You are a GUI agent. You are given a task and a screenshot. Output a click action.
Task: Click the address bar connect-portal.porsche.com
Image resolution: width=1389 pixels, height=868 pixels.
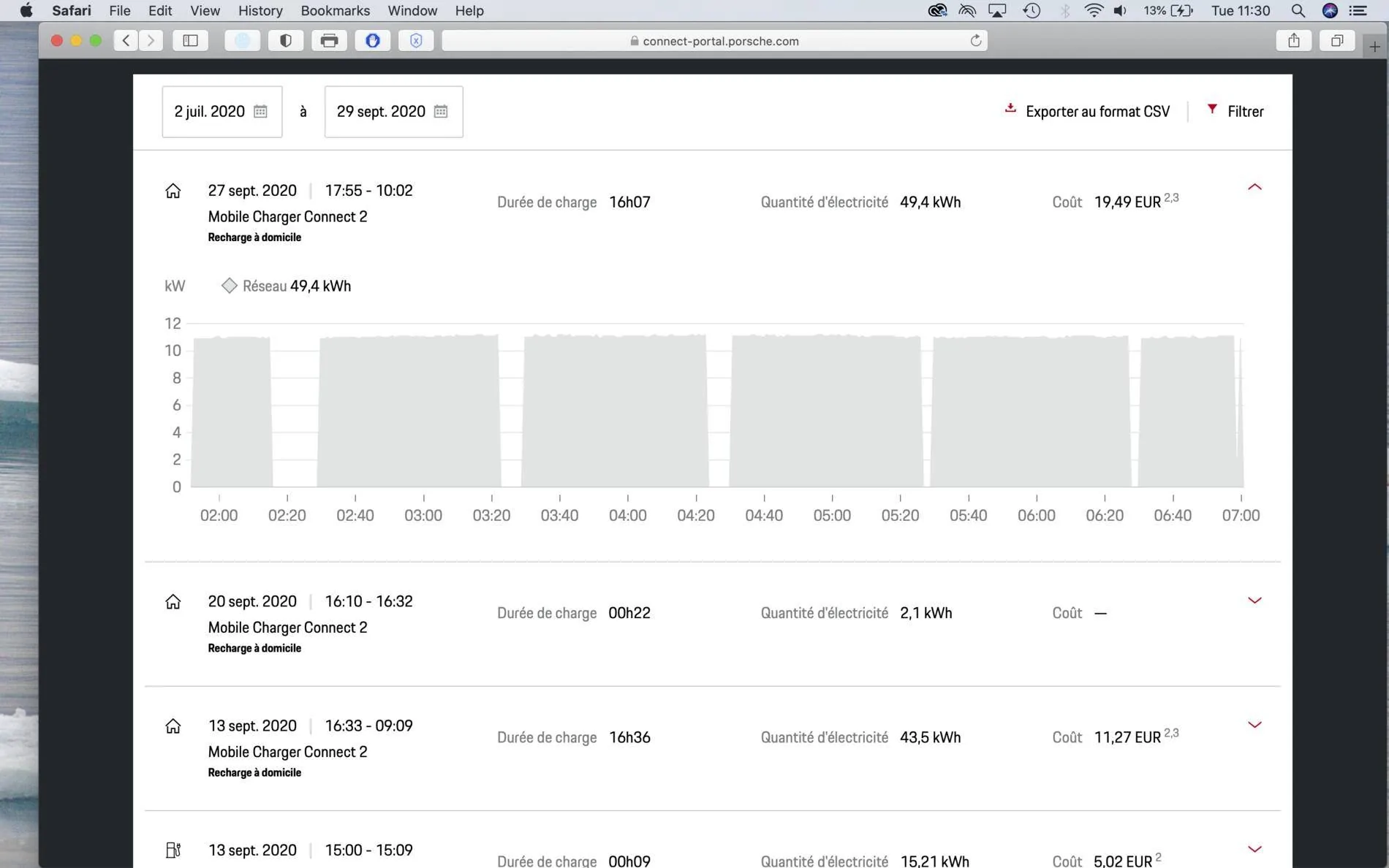(x=715, y=41)
